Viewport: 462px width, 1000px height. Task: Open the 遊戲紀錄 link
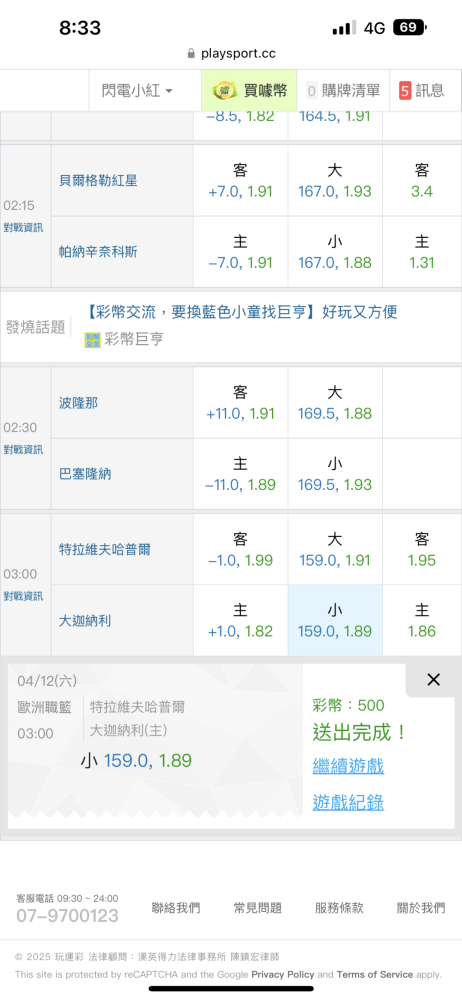348,802
